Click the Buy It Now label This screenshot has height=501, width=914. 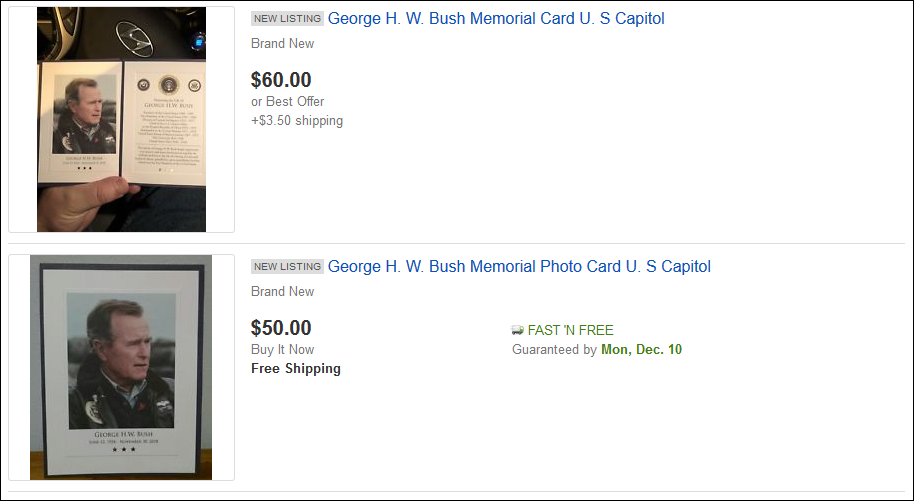[x=282, y=350]
